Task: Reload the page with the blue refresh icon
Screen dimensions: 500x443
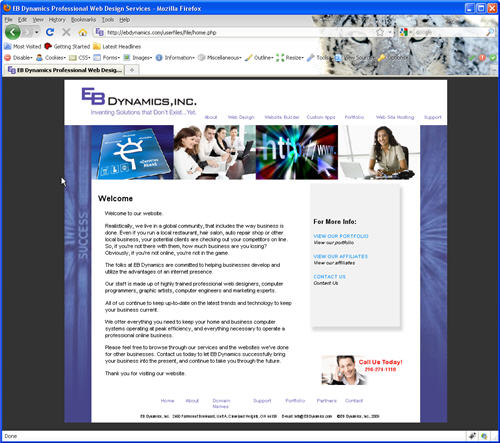Action: pos(50,32)
